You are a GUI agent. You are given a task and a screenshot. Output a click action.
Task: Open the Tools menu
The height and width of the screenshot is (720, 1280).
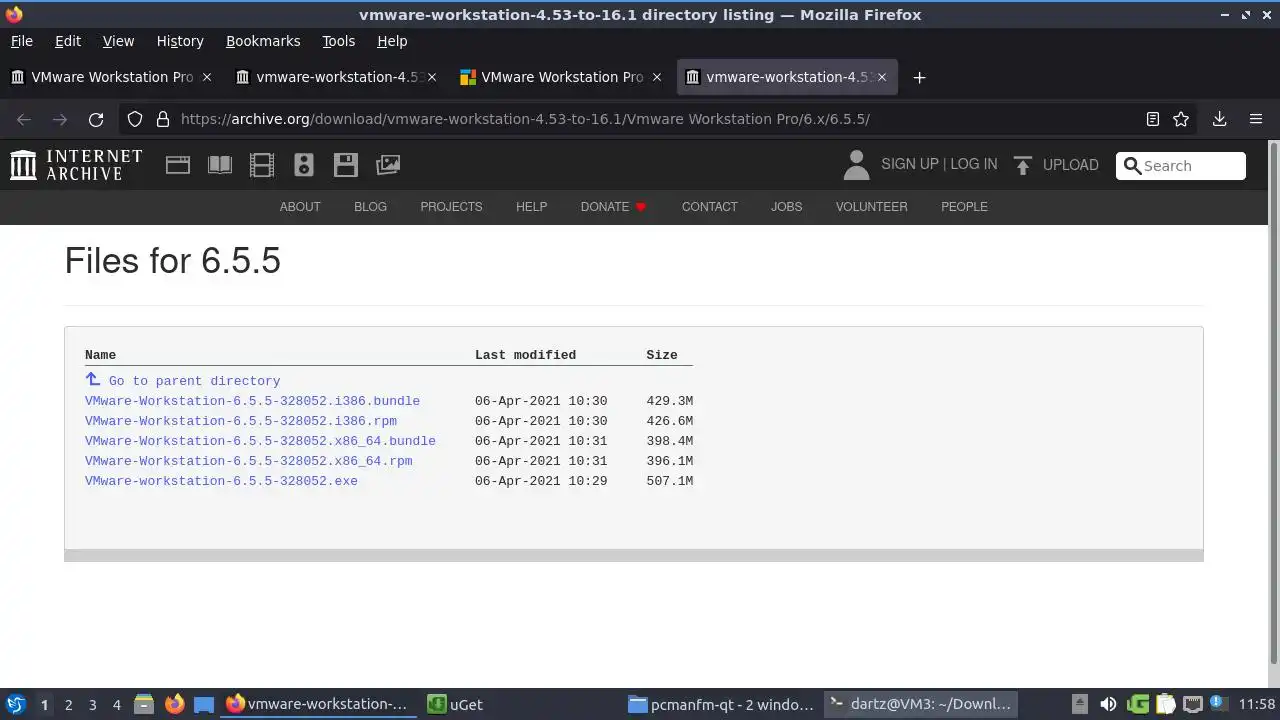tap(338, 41)
